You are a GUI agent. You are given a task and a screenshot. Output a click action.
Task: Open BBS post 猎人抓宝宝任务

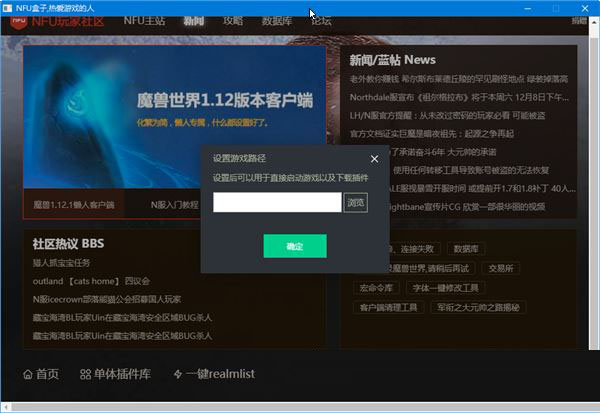(x=61, y=263)
